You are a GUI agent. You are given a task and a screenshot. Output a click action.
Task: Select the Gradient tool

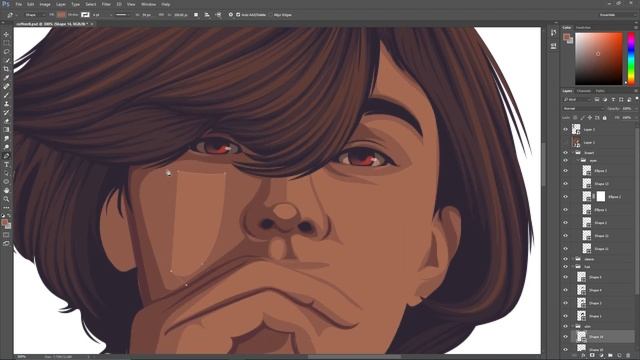6,130
